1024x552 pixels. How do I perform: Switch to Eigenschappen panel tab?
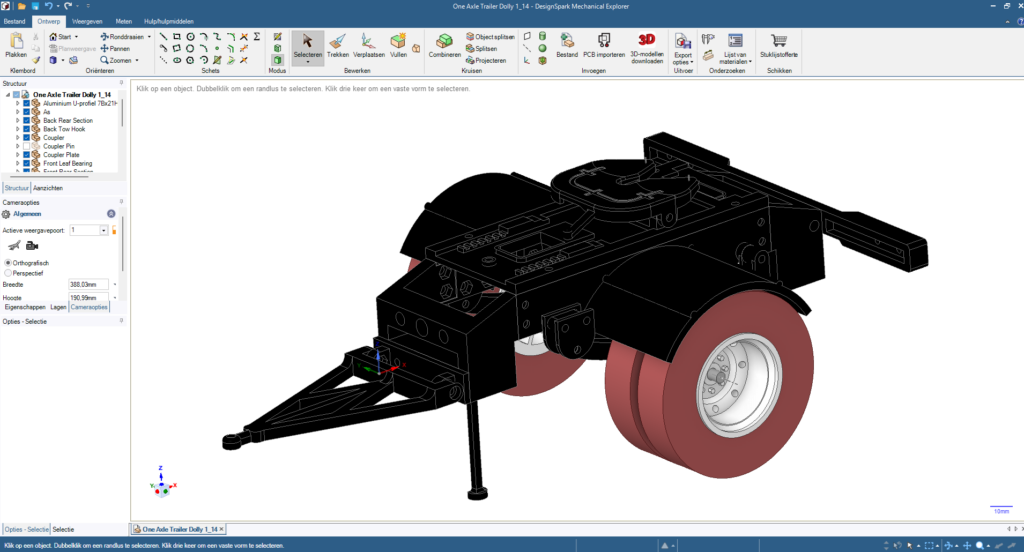[25, 307]
